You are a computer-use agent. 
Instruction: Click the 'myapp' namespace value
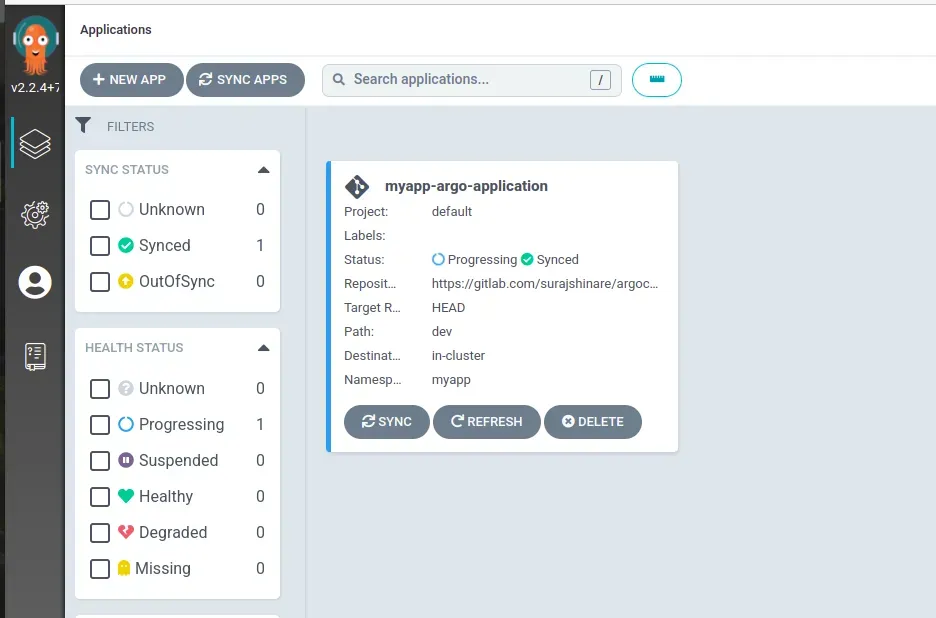451,380
